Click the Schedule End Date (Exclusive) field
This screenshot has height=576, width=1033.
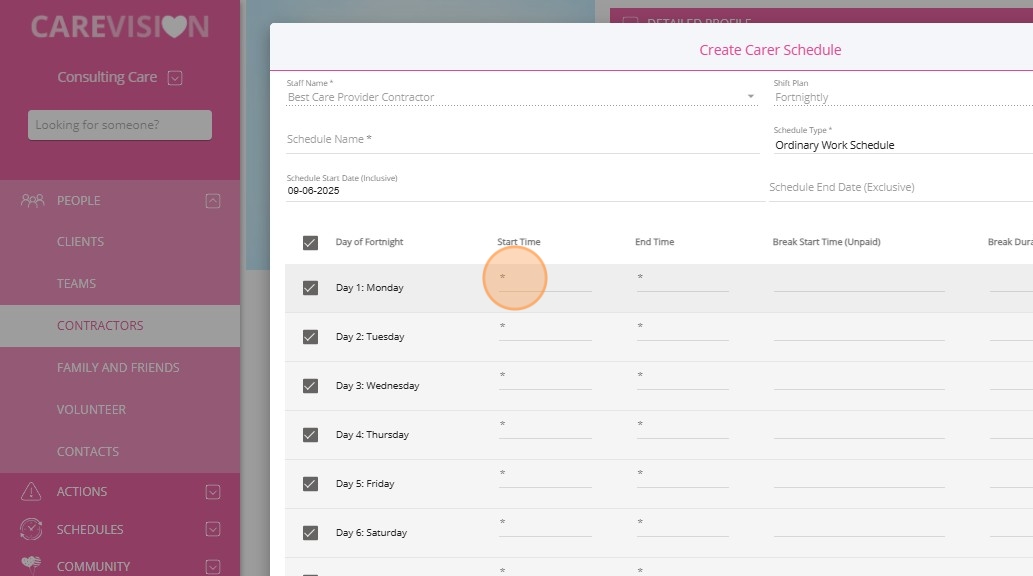(901, 187)
